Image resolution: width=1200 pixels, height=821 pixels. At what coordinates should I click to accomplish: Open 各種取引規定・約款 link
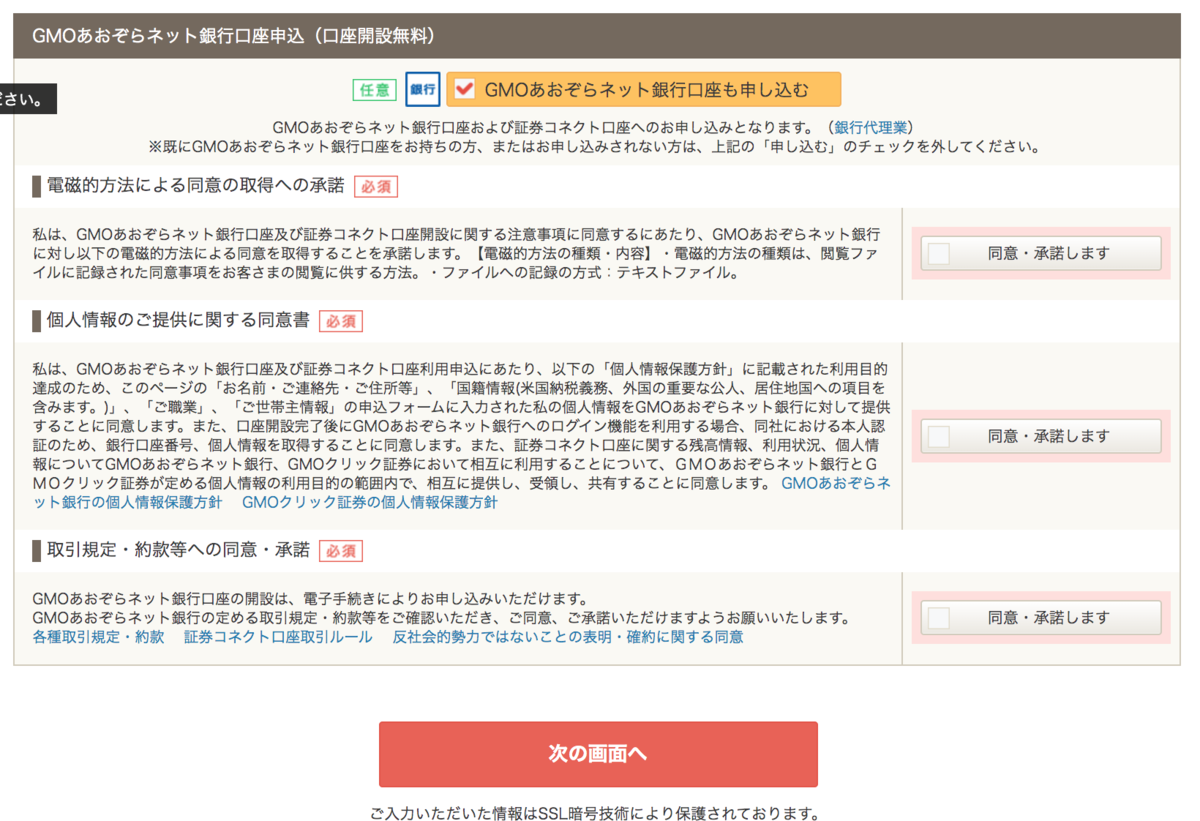[x=98, y=637]
